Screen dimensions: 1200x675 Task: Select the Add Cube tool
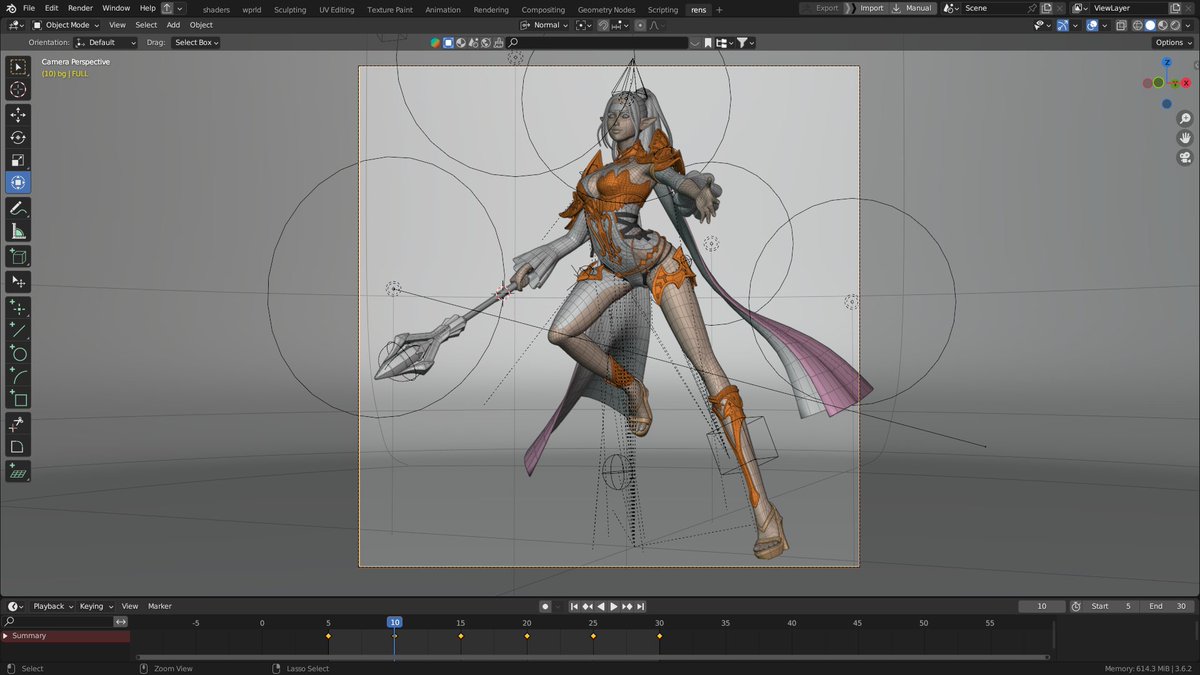click(18, 257)
